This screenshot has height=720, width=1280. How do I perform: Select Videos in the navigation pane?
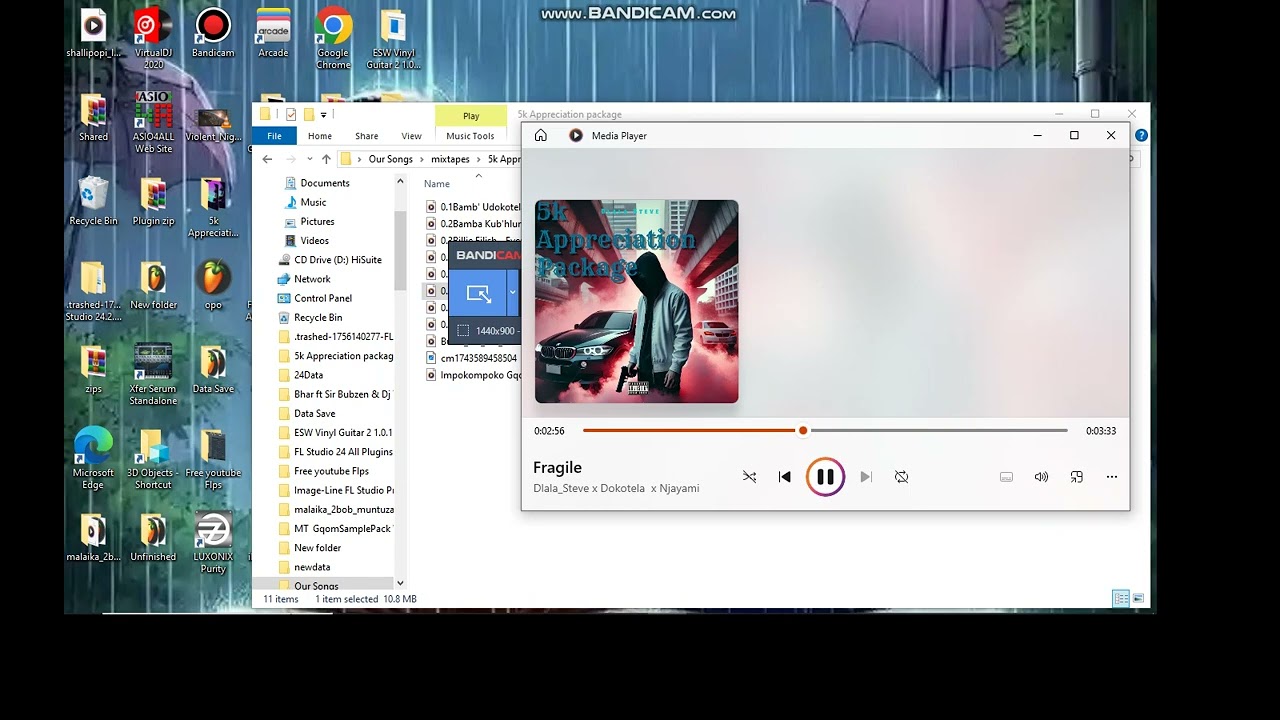pyautogui.click(x=314, y=240)
